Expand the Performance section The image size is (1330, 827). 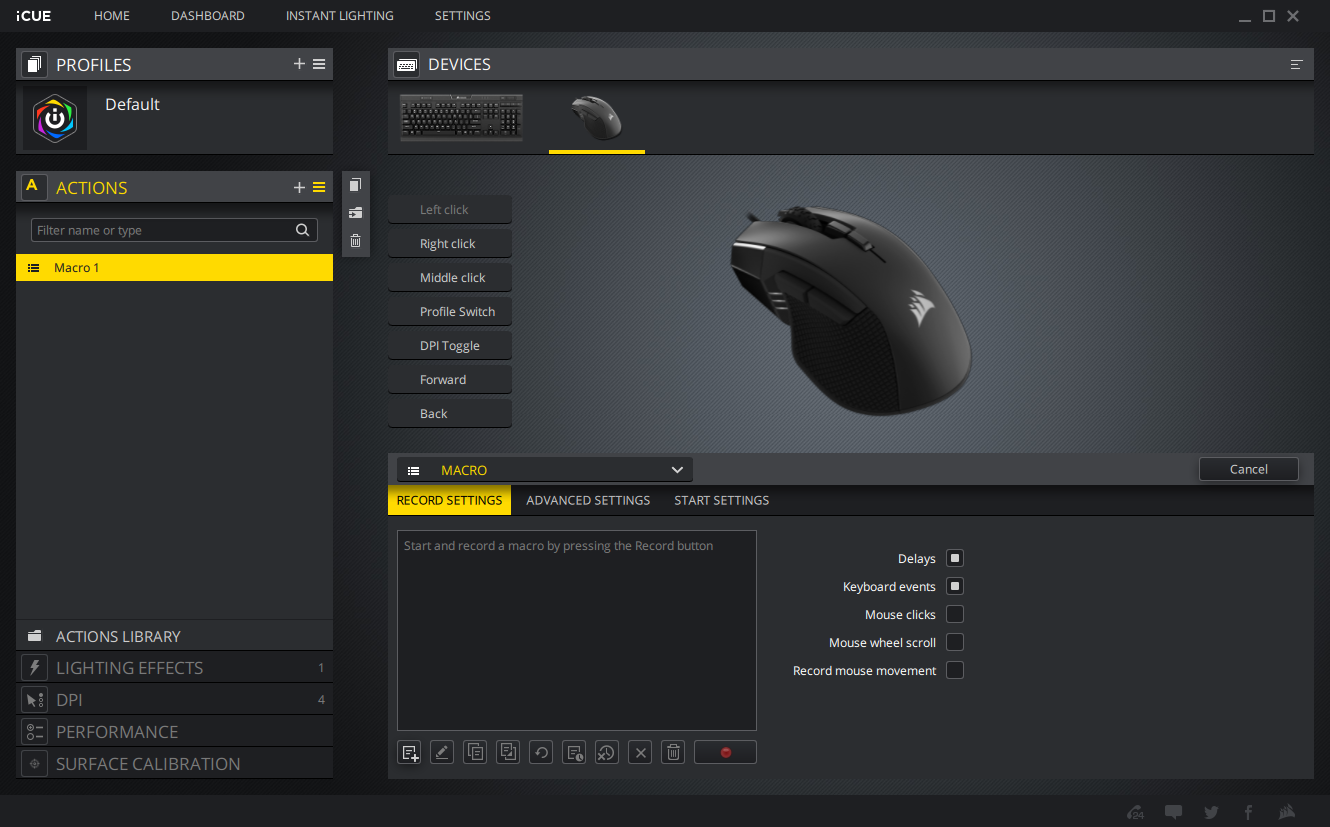(x=174, y=732)
